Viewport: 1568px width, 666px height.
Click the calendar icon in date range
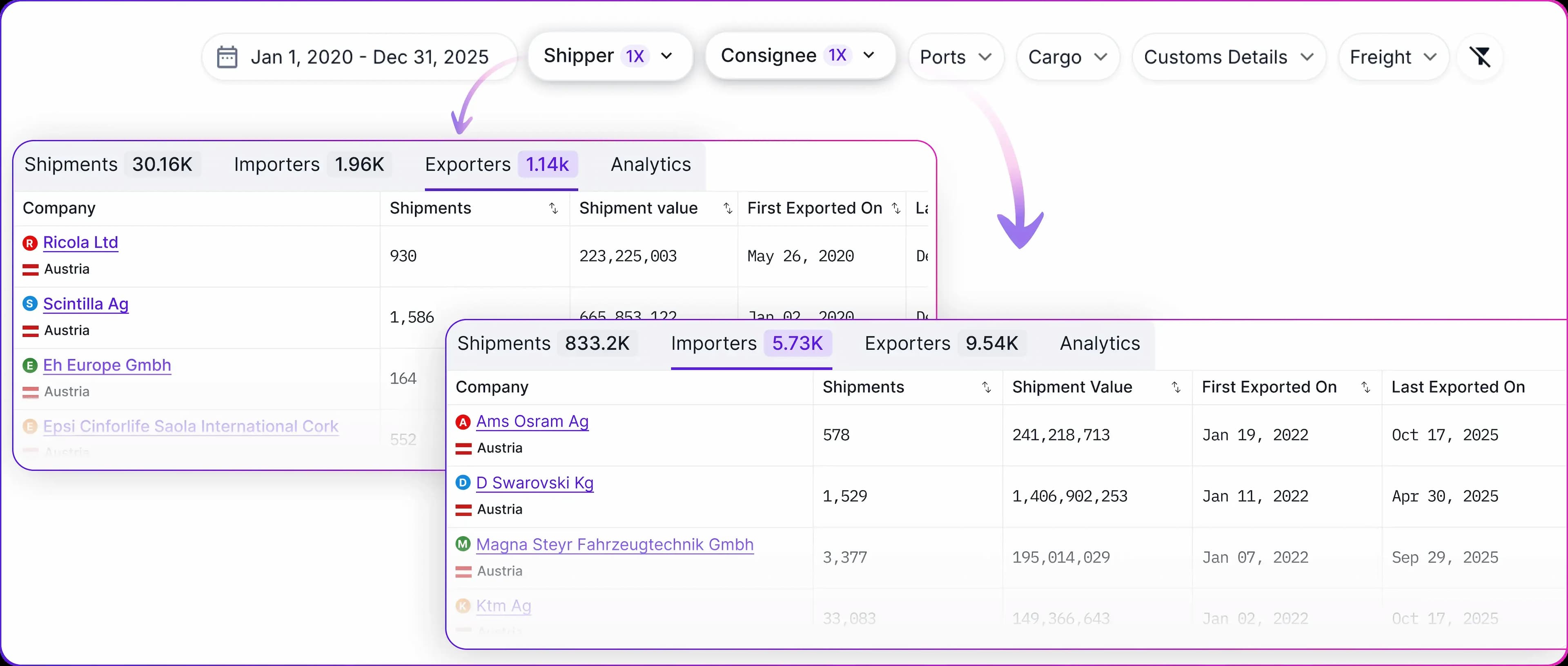pyautogui.click(x=227, y=57)
